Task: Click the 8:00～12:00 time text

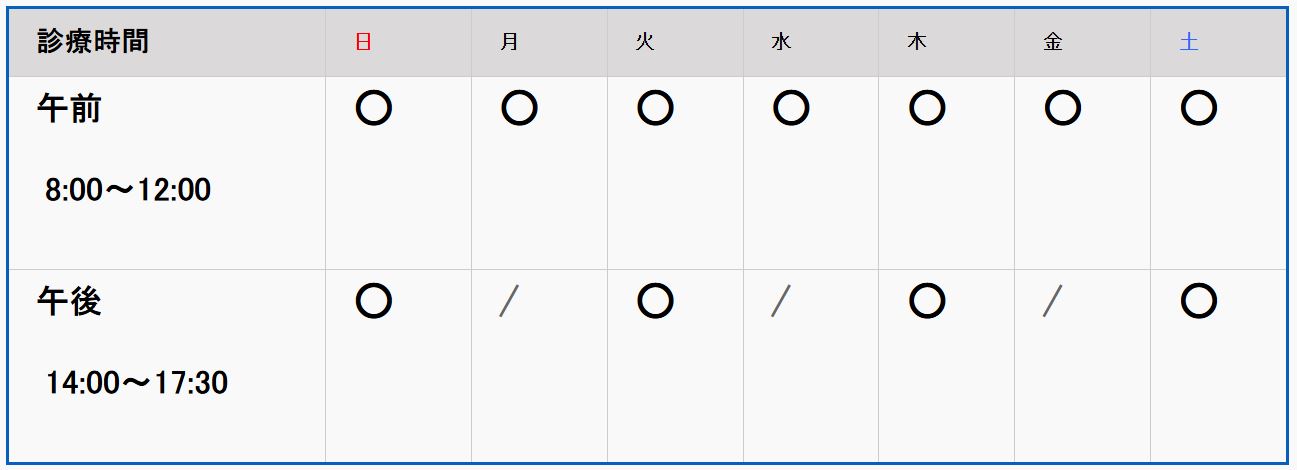Action: [128, 190]
